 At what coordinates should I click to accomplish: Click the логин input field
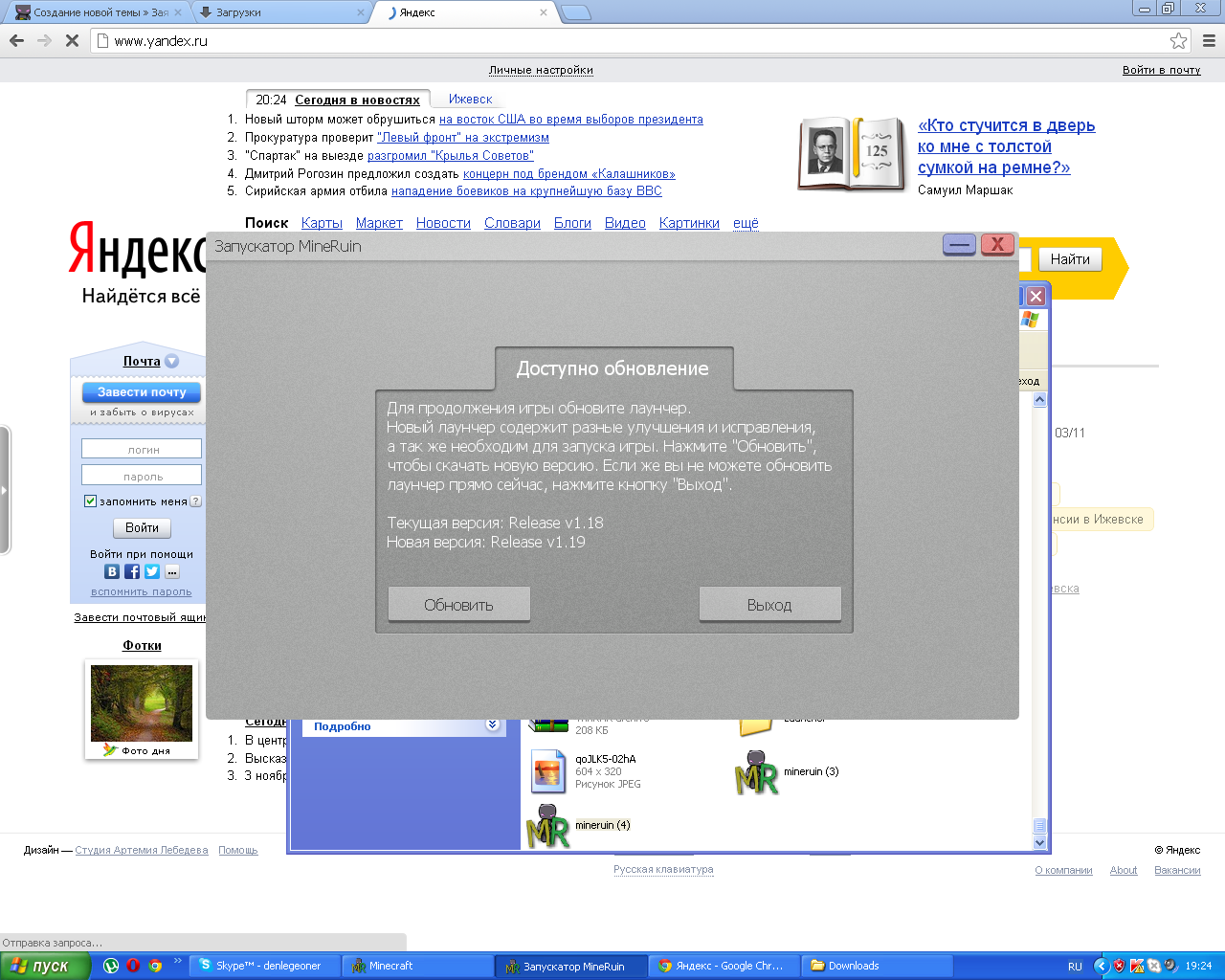pyautogui.click(x=142, y=449)
